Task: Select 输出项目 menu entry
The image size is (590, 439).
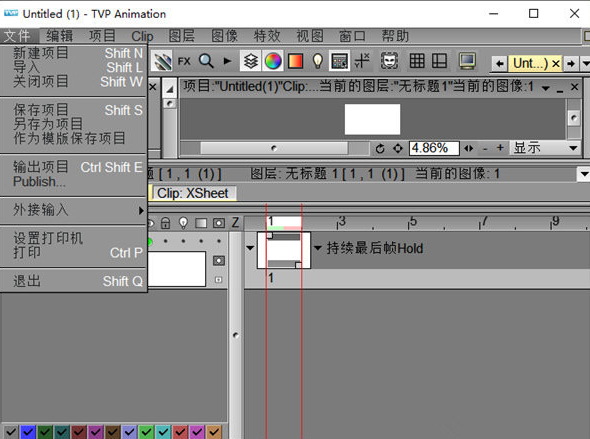Action: point(74,167)
